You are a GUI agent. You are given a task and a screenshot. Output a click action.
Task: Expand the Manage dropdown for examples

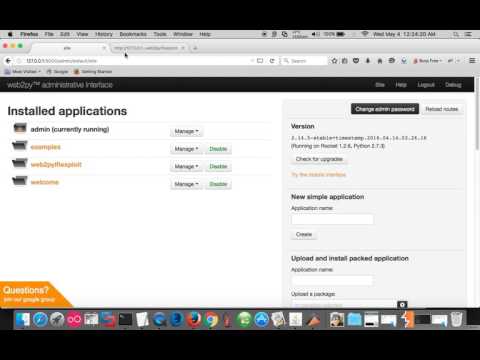[x=186, y=149]
